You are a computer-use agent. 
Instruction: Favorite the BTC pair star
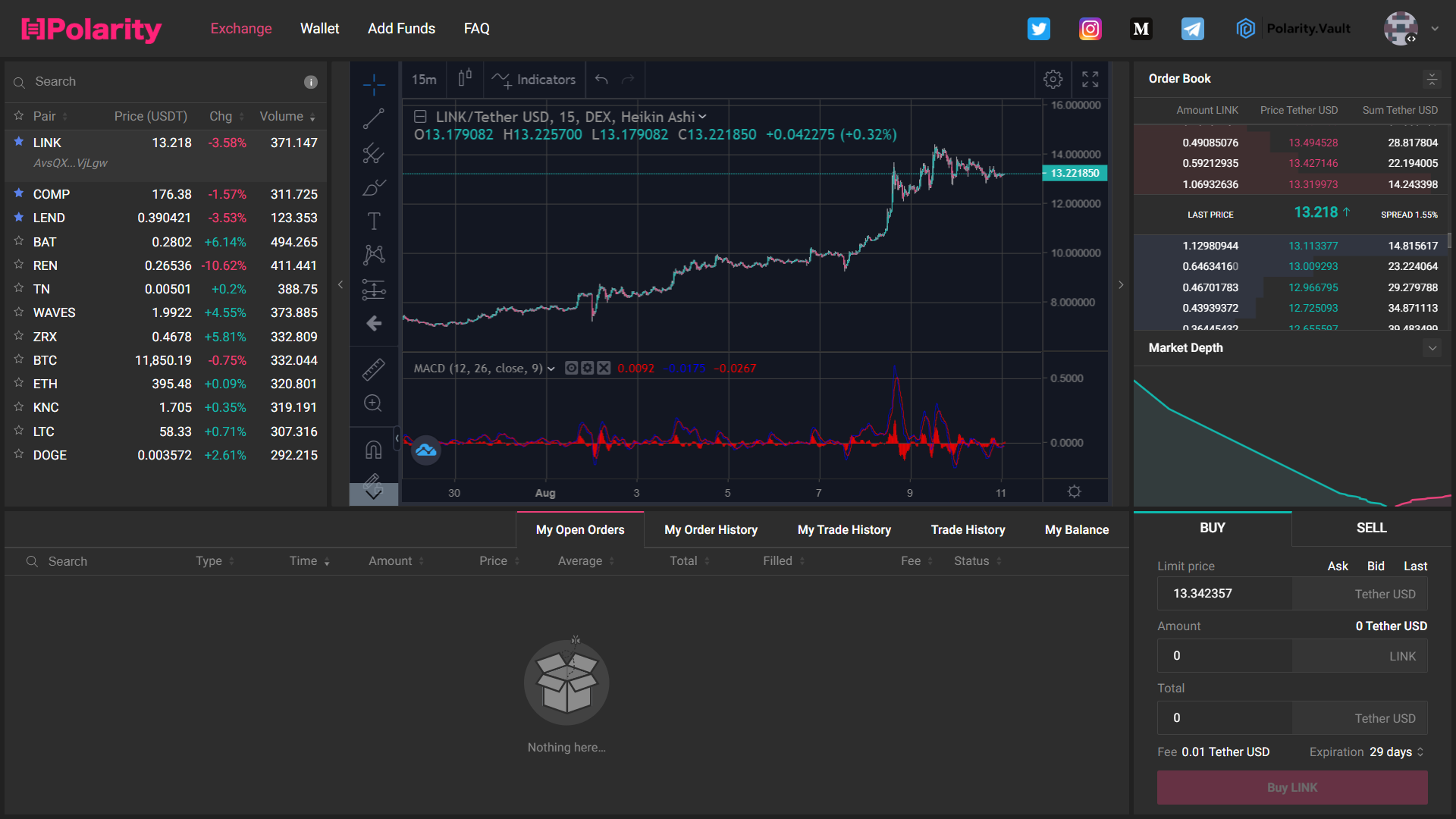19,359
